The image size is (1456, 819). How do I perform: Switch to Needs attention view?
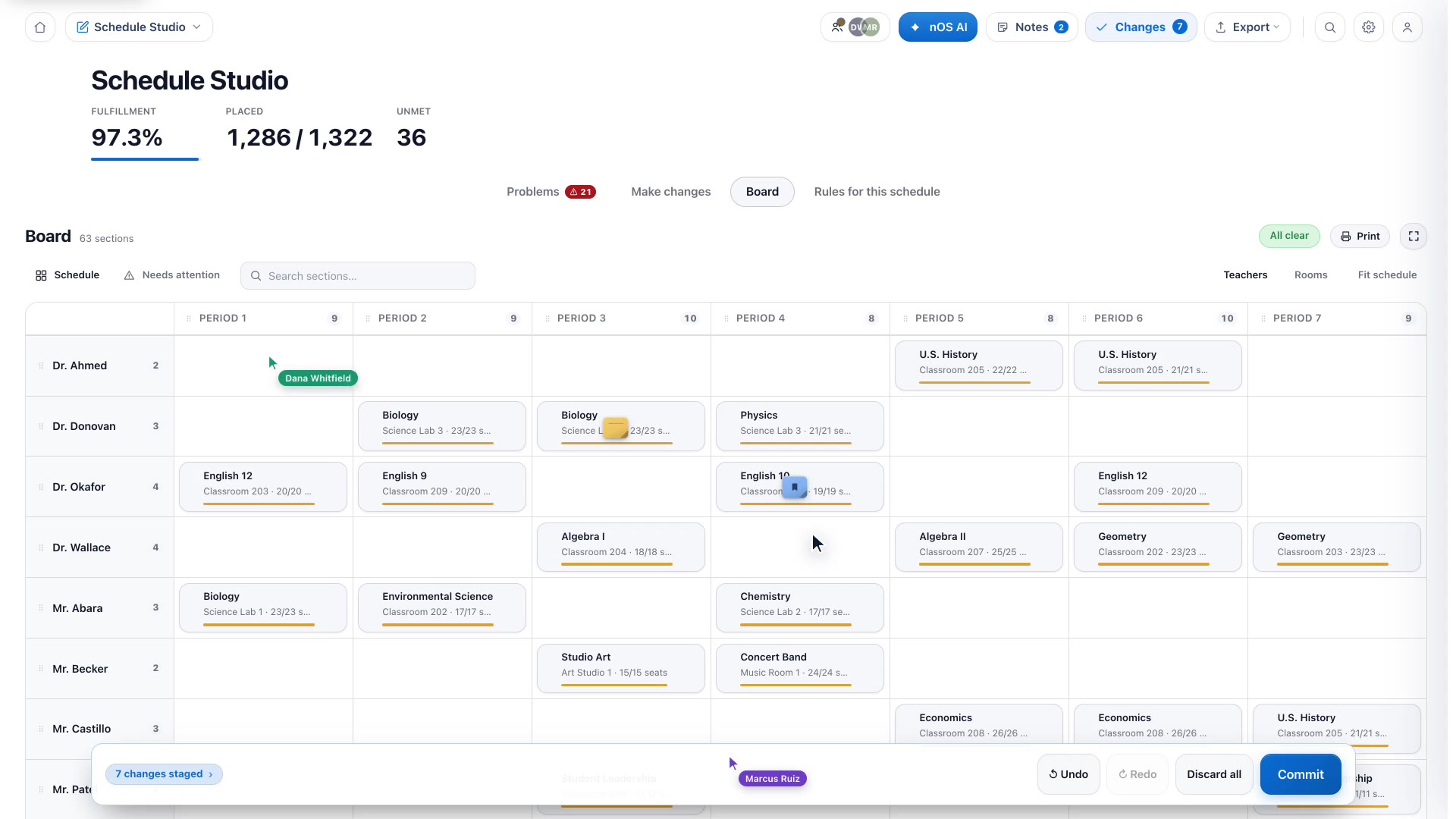(172, 275)
